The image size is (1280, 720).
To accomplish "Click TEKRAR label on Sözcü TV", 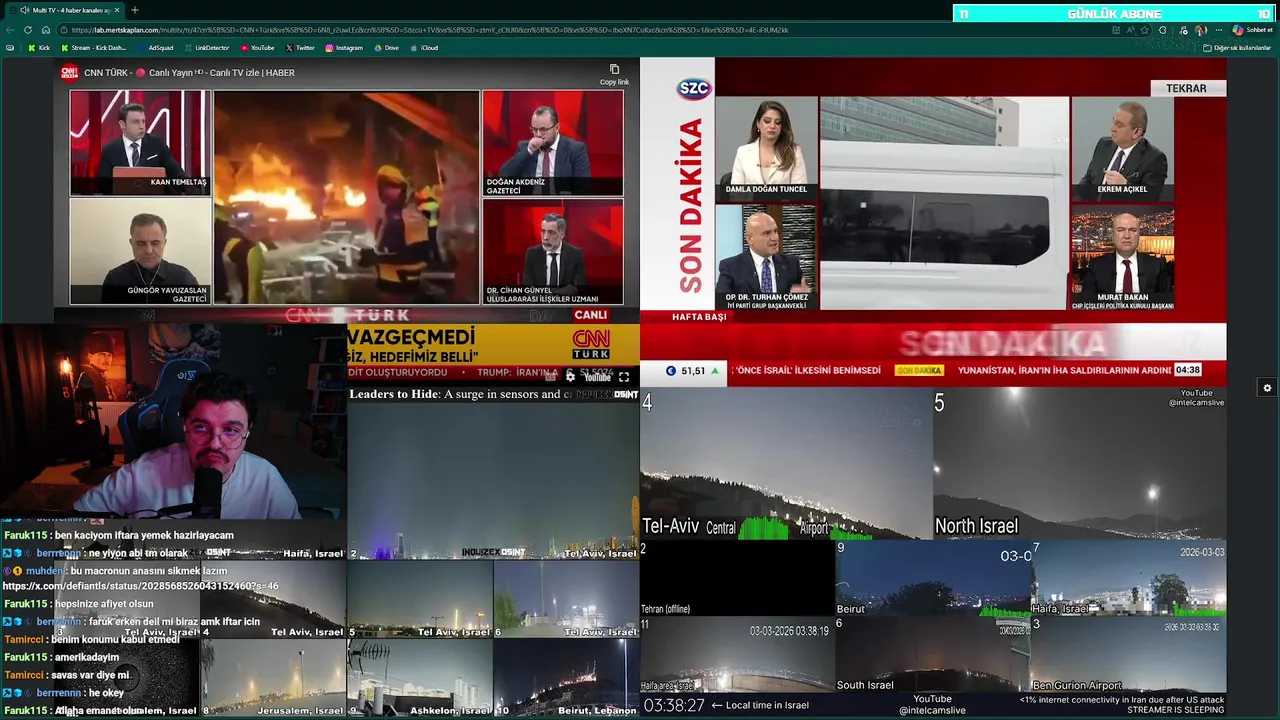I will (1186, 88).
